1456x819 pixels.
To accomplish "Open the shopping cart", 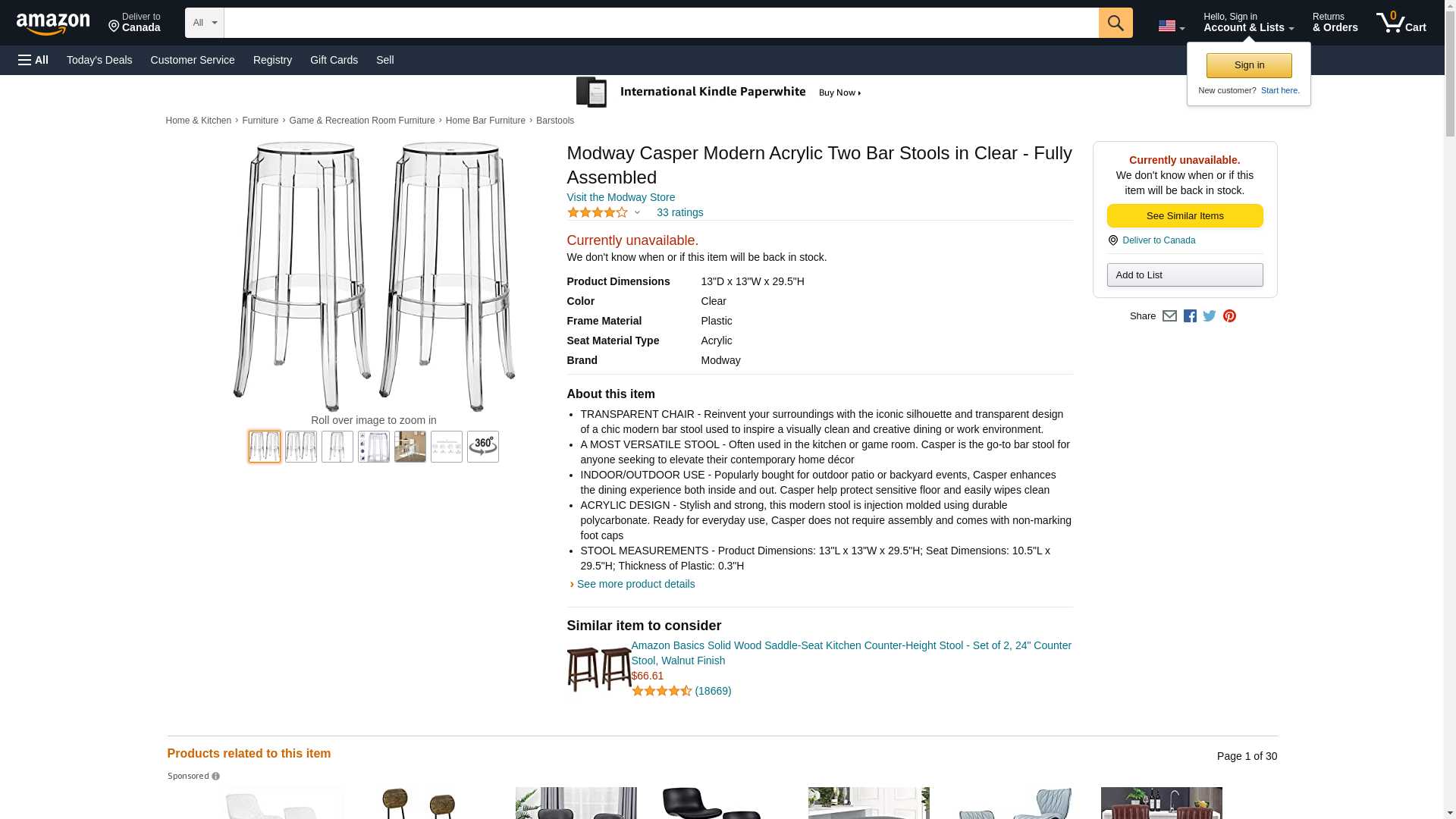I will point(1401,23).
